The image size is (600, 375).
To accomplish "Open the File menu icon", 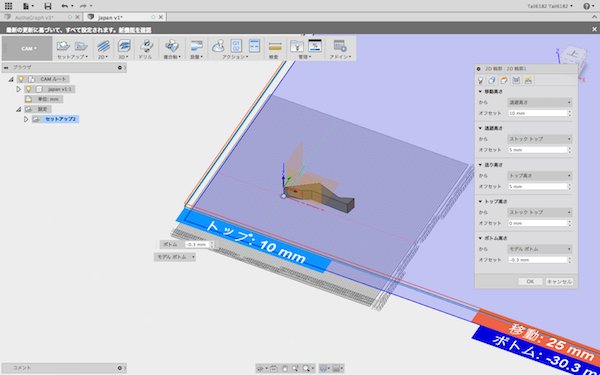I will tap(28, 6).
